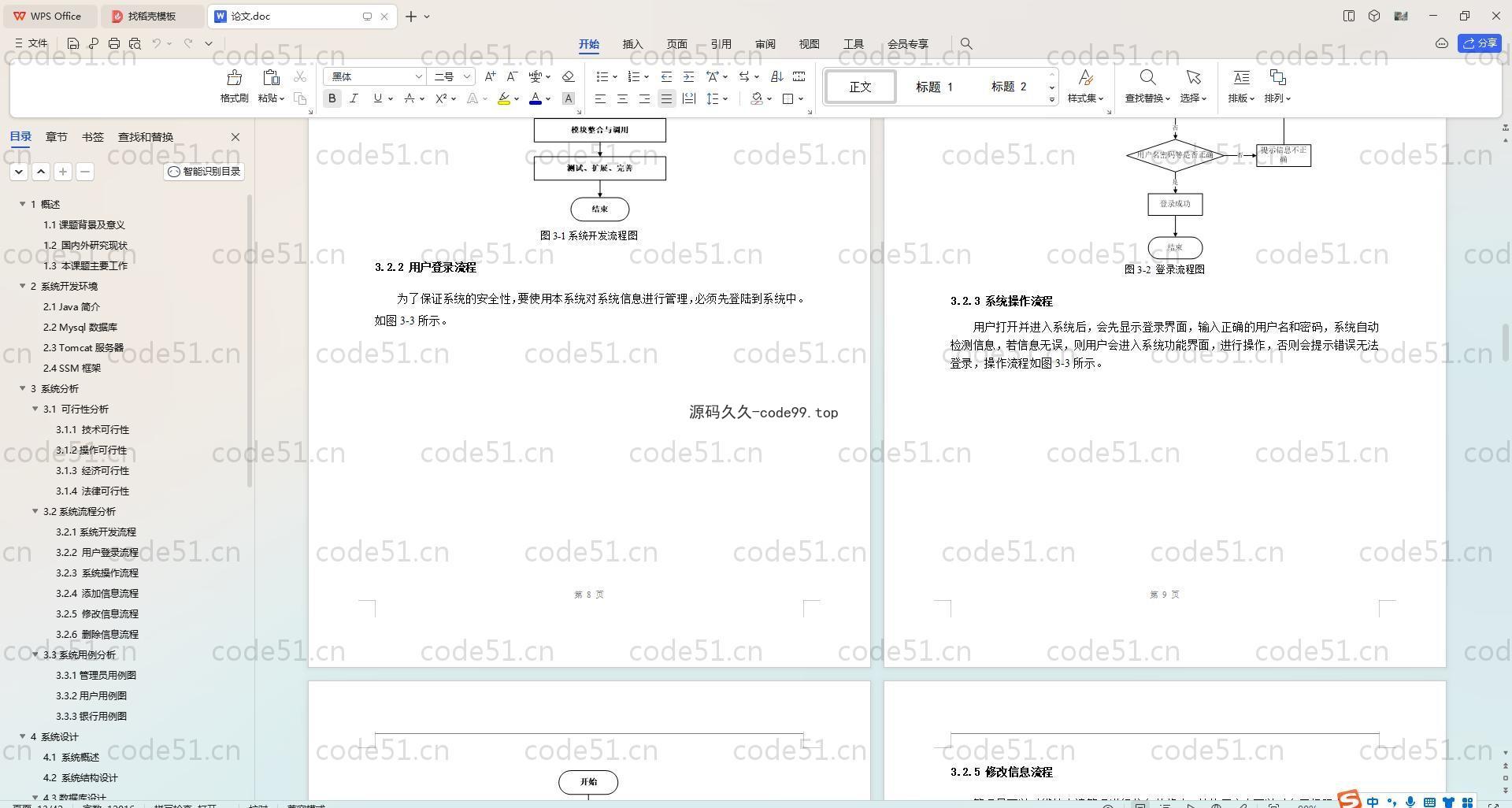1512x808 pixels.
Task: Click the bulleted list icon
Action: 602,76
